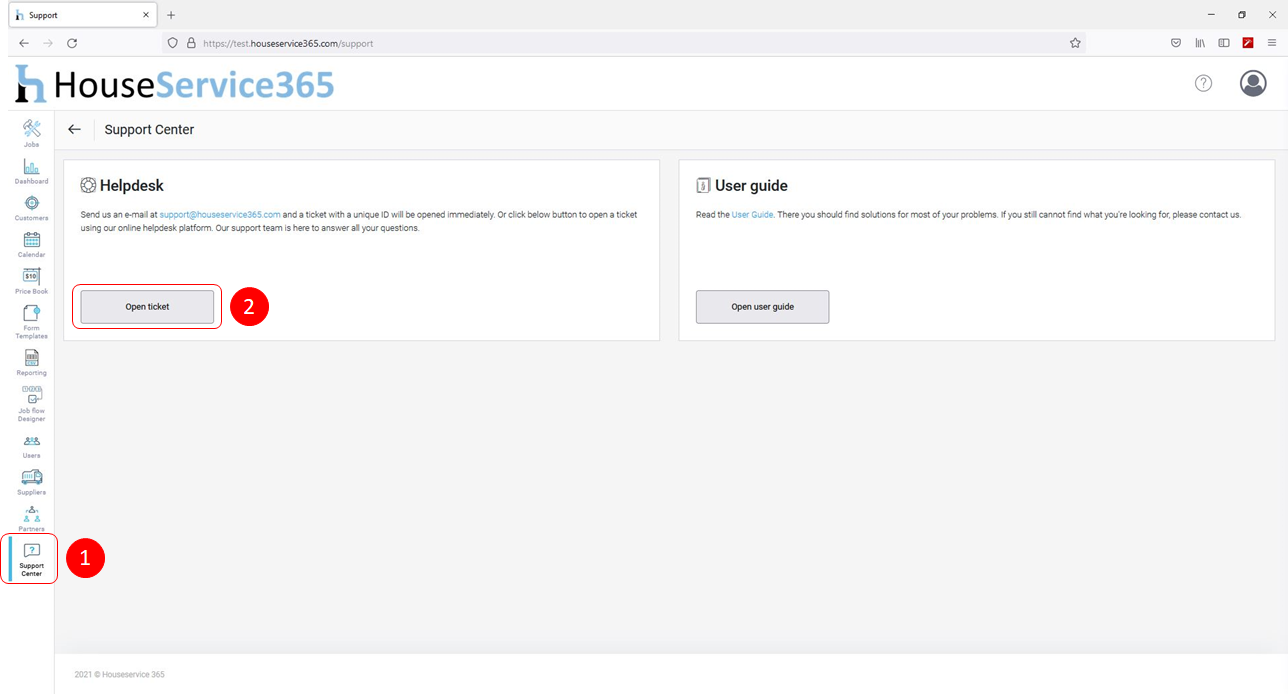Open the user profile avatar
Image resolution: width=1288 pixels, height=694 pixels.
click(x=1253, y=83)
